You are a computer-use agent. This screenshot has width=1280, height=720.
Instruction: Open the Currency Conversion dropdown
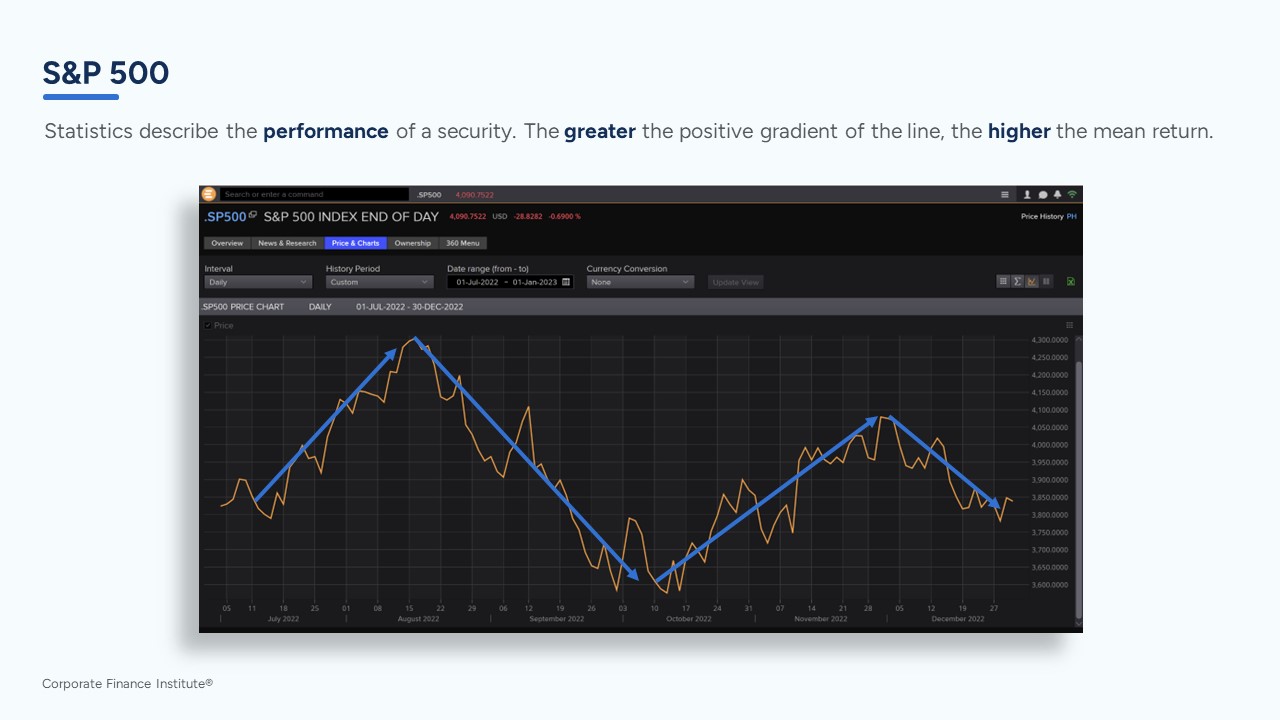click(x=640, y=282)
